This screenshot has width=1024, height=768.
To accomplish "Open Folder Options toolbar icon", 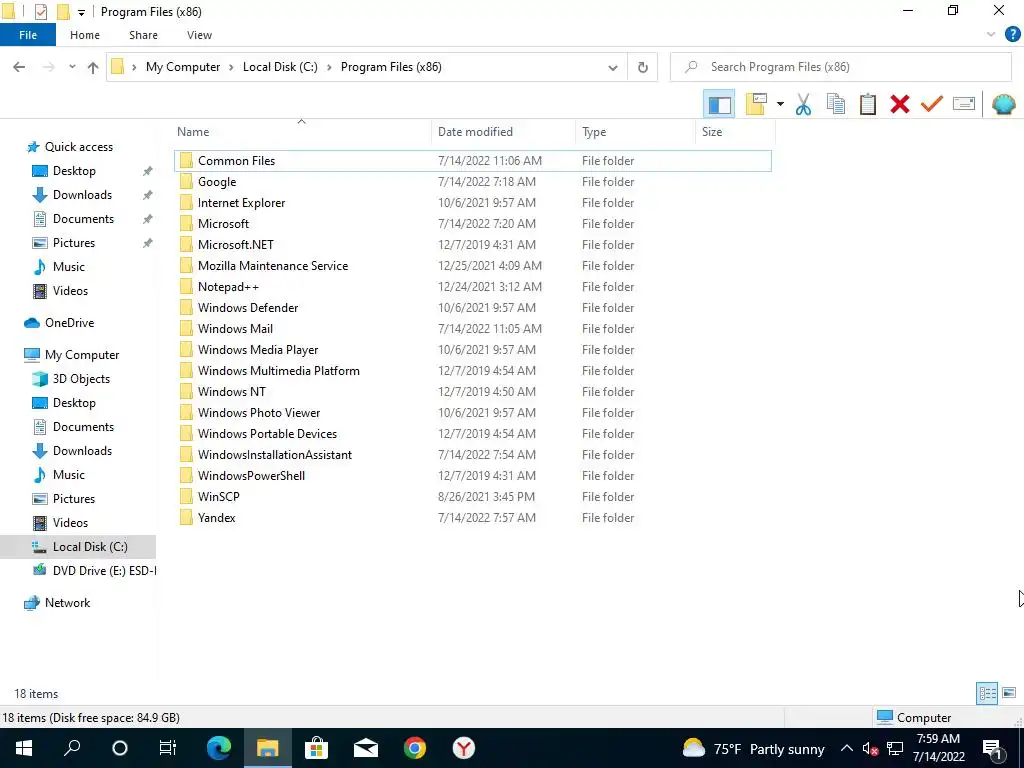I will (756, 104).
